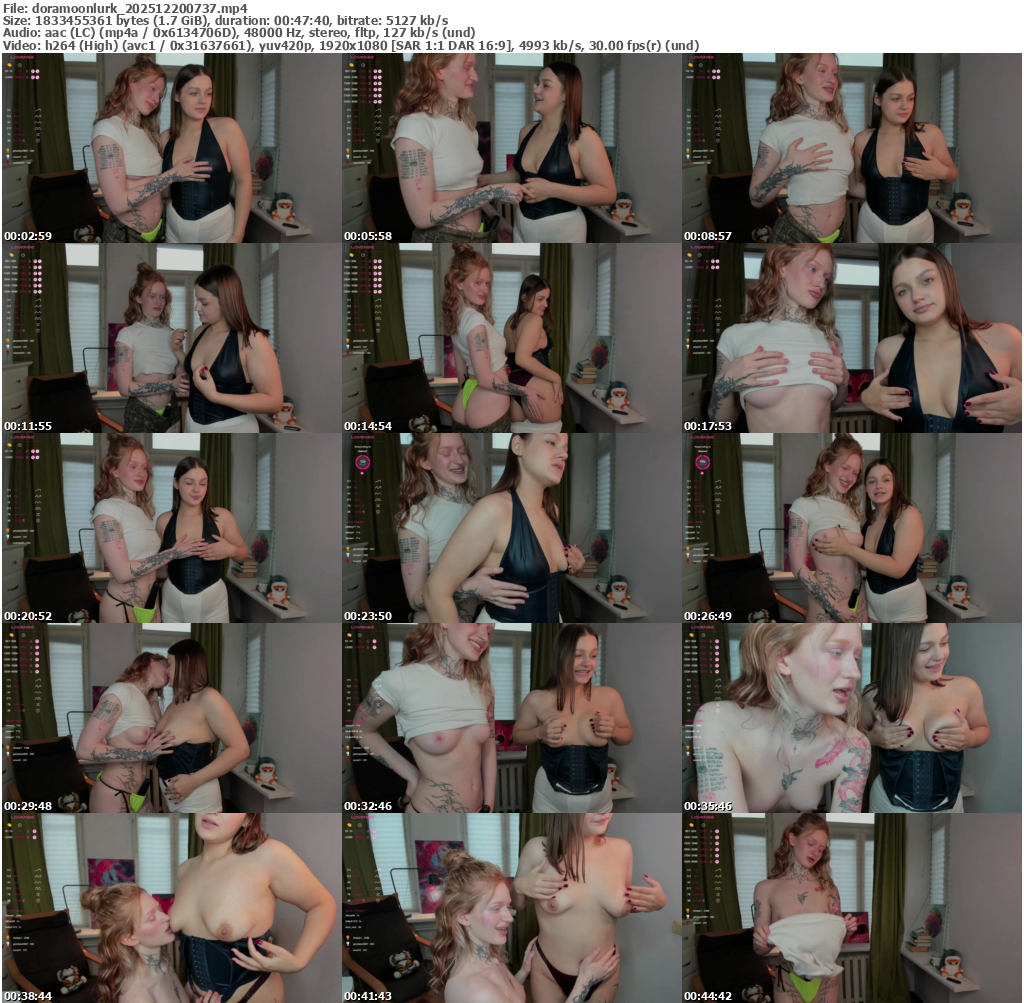Select the thumbnail at 00:35:46
The image size is (1024, 1003).
click(x=852, y=718)
